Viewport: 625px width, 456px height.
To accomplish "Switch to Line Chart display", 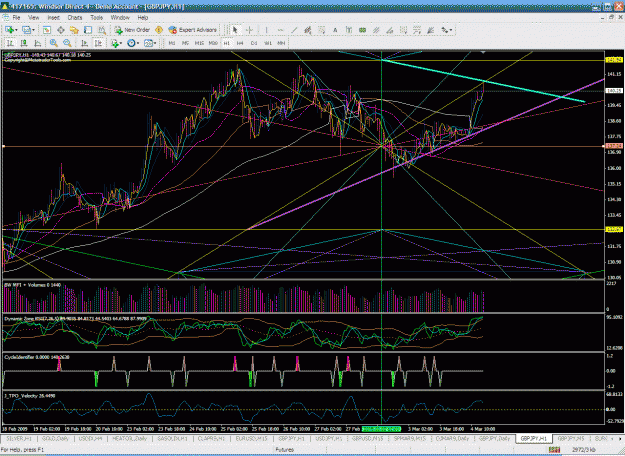I will coord(37,43).
